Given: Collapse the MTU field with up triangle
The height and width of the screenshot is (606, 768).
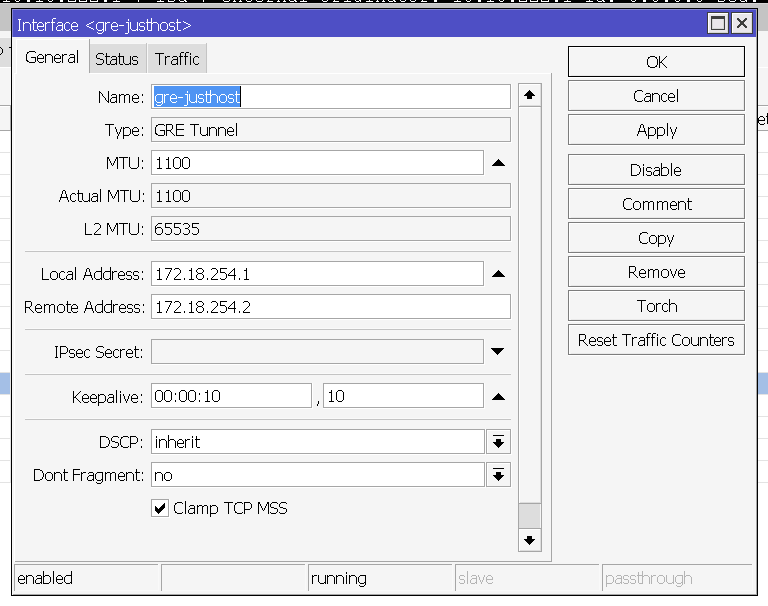Looking at the screenshot, I should [x=498, y=163].
